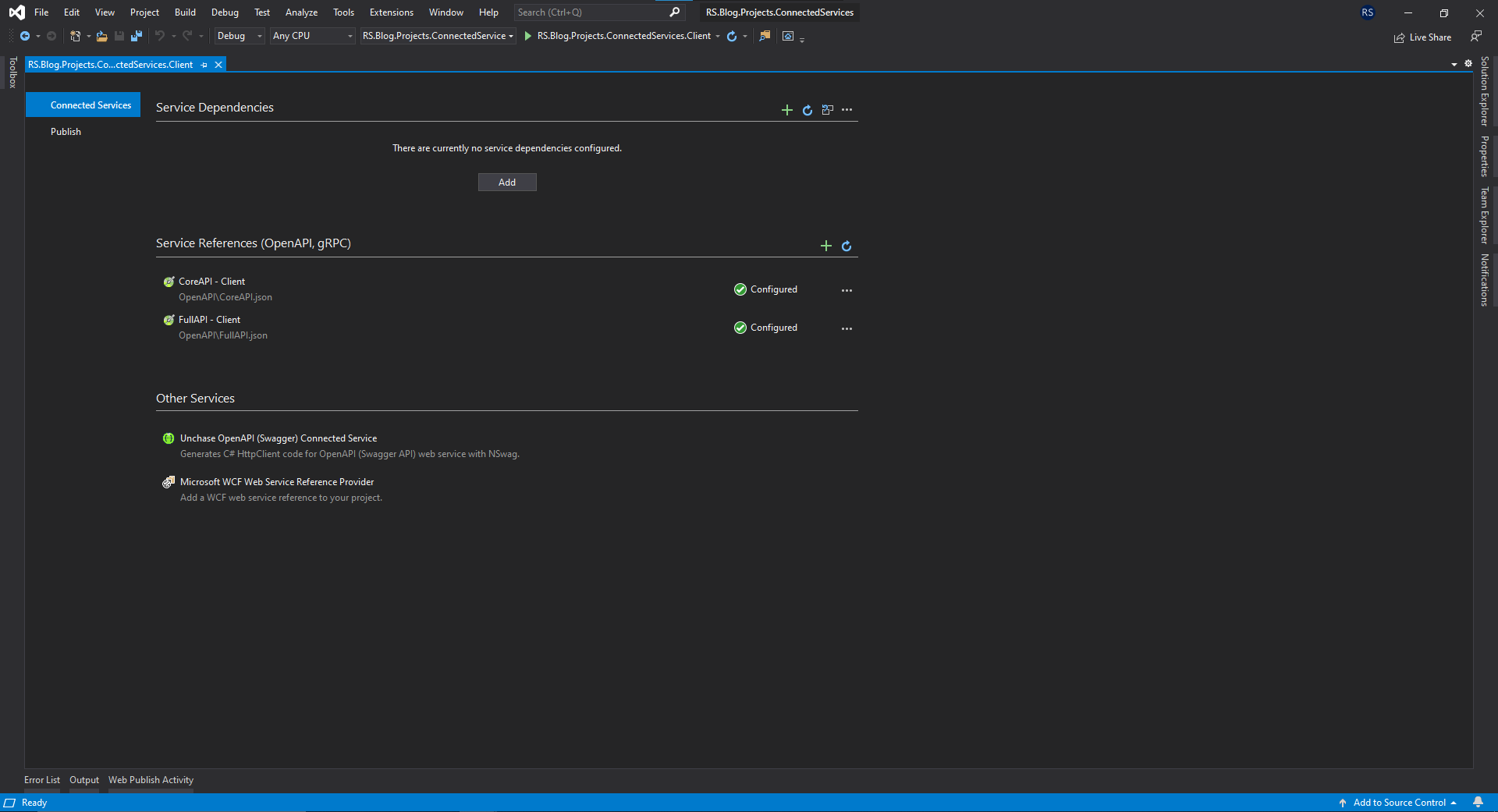
Task: Open the Team Explorer side panel
Action: click(1485, 215)
